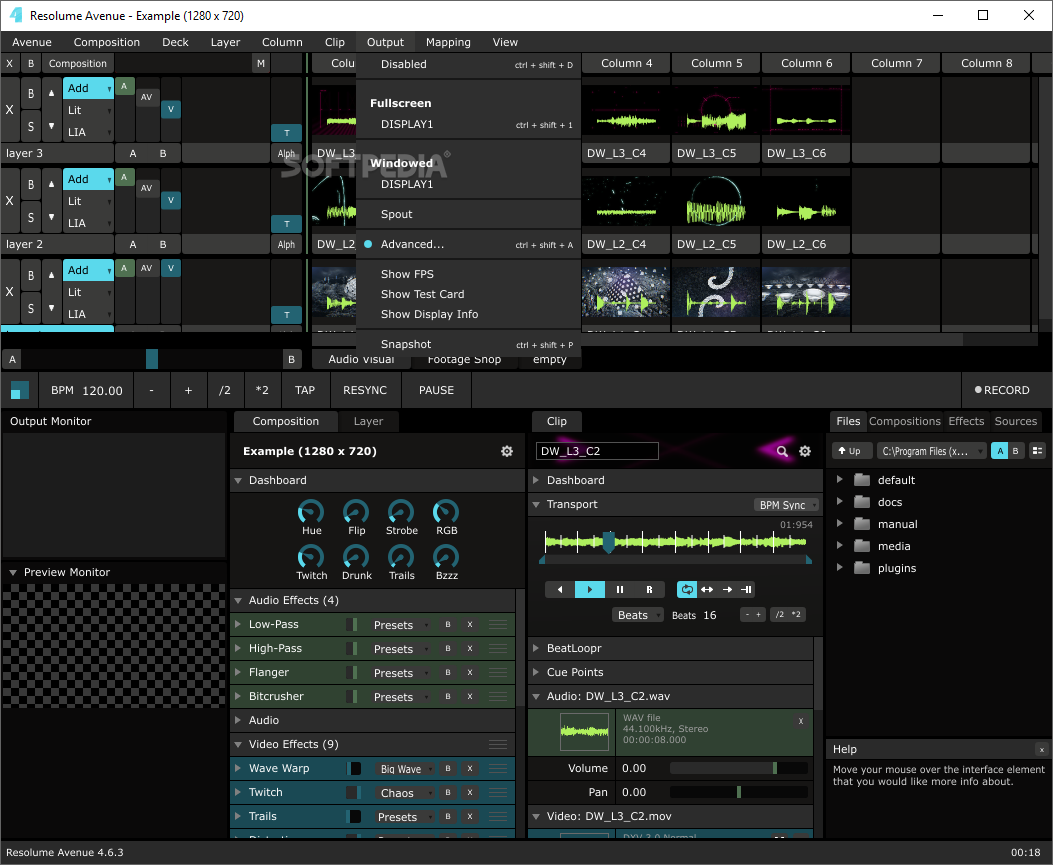This screenshot has height=865, width=1053.
Task: Click the random playback R button
Action: coord(649,590)
